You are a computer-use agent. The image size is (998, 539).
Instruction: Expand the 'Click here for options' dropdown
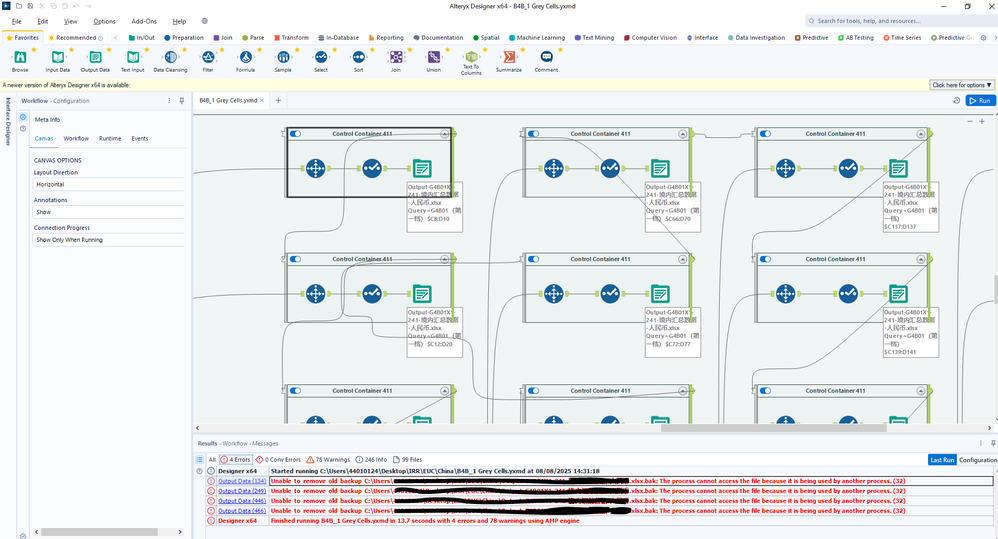tap(963, 85)
